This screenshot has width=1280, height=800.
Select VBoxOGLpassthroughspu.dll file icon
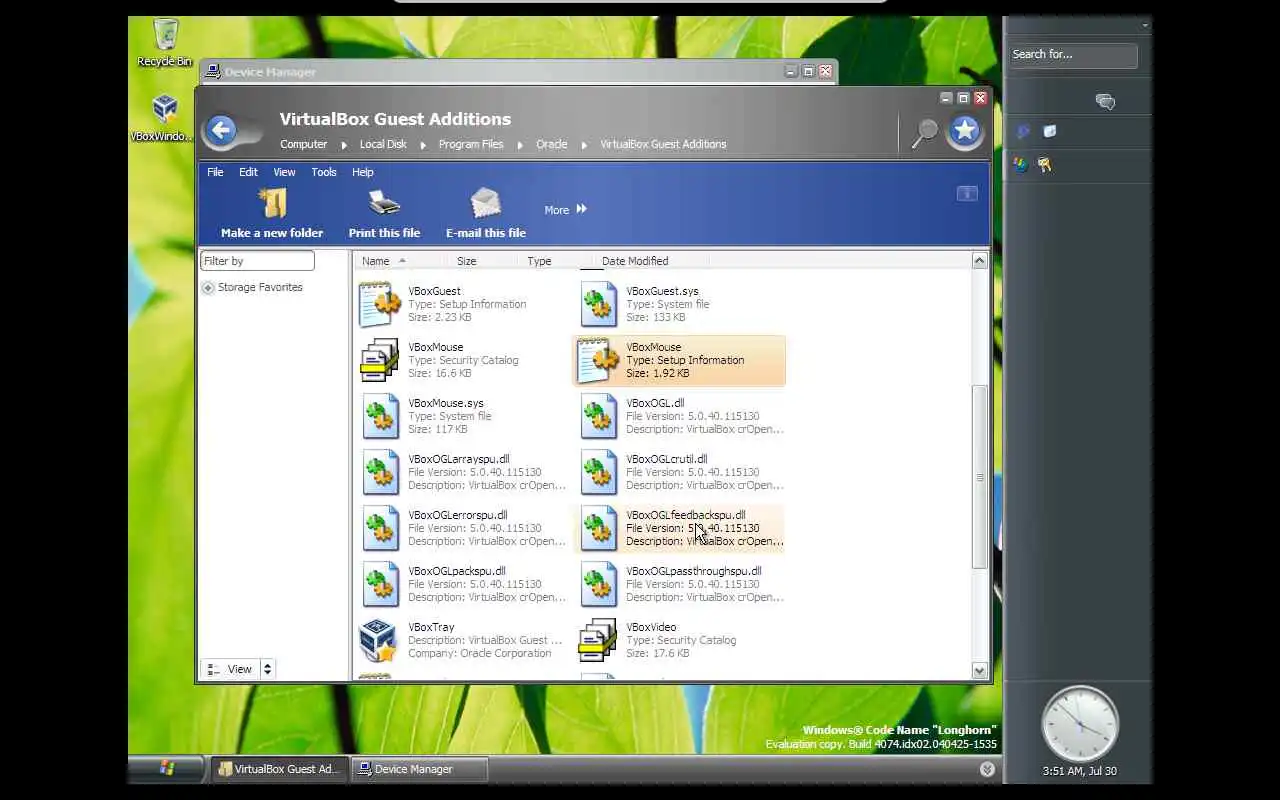pos(598,584)
